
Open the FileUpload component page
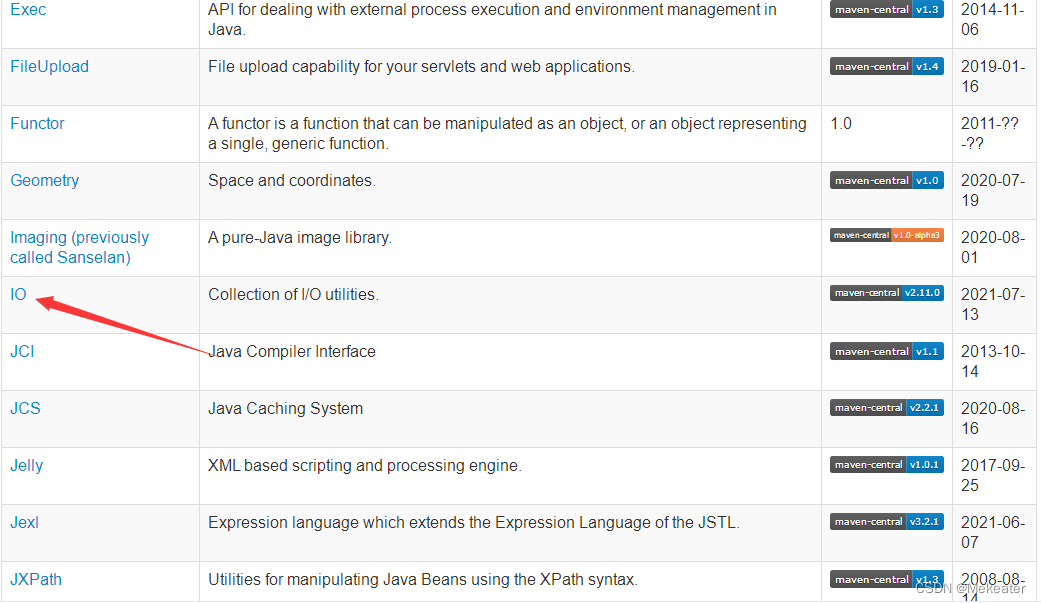coord(49,66)
